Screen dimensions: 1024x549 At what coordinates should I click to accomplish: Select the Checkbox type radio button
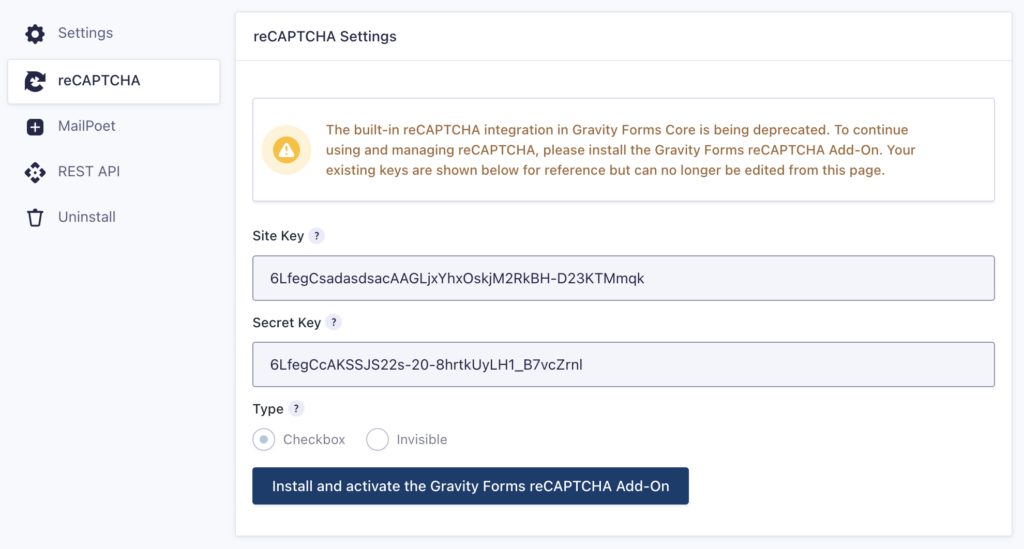pyautogui.click(x=264, y=439)
